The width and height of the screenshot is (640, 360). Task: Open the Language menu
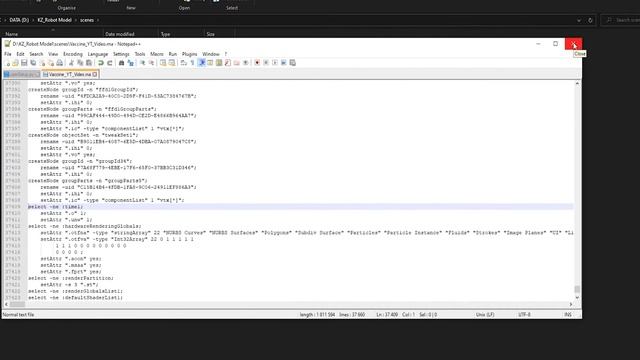98,54
